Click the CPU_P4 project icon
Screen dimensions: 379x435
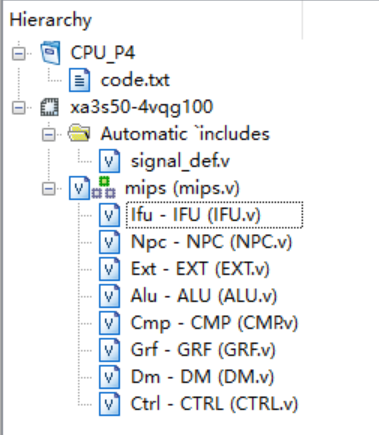point(50,53)
